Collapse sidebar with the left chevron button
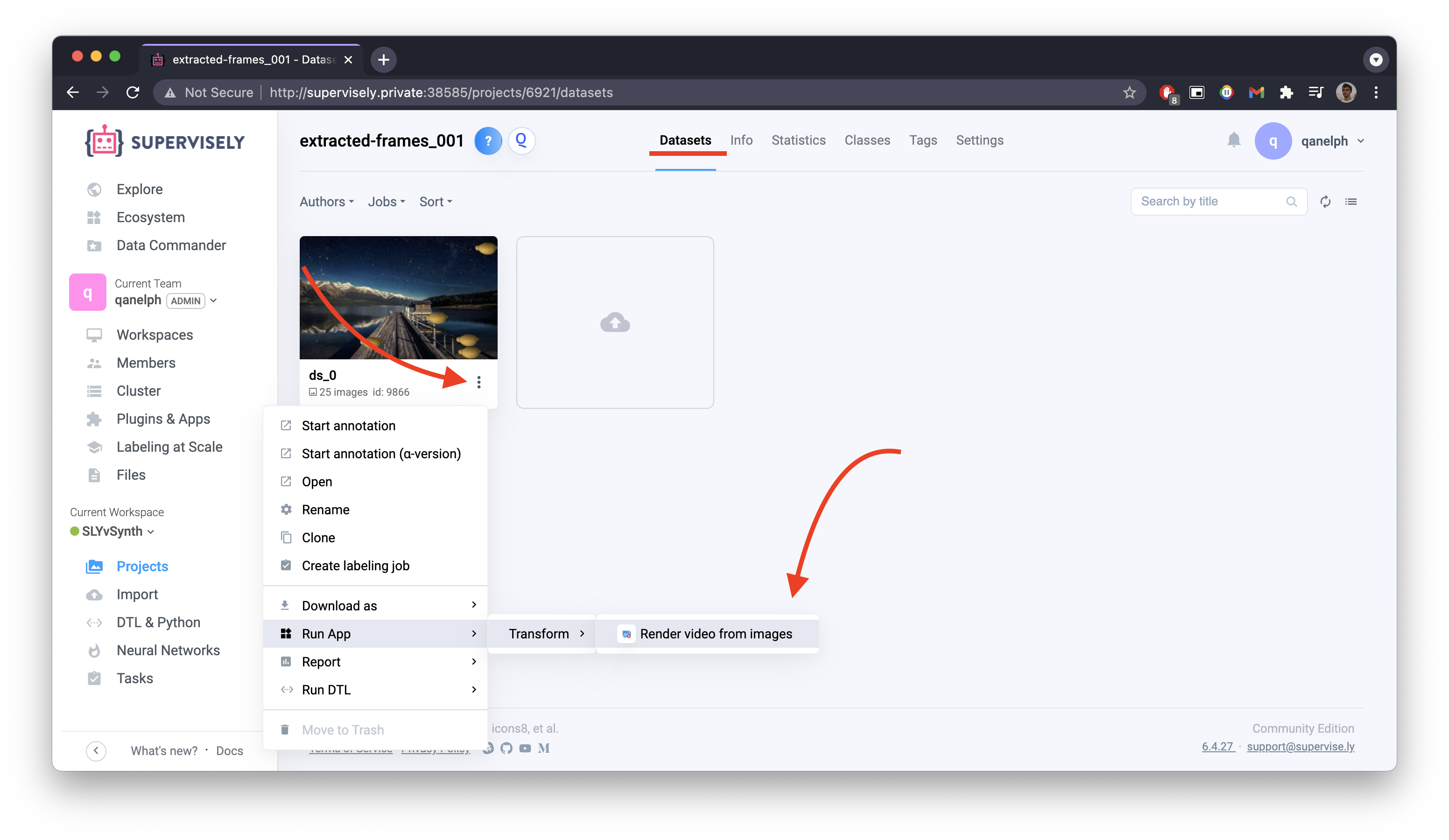This screenshot has height=840, width=1449. point(96,750)
